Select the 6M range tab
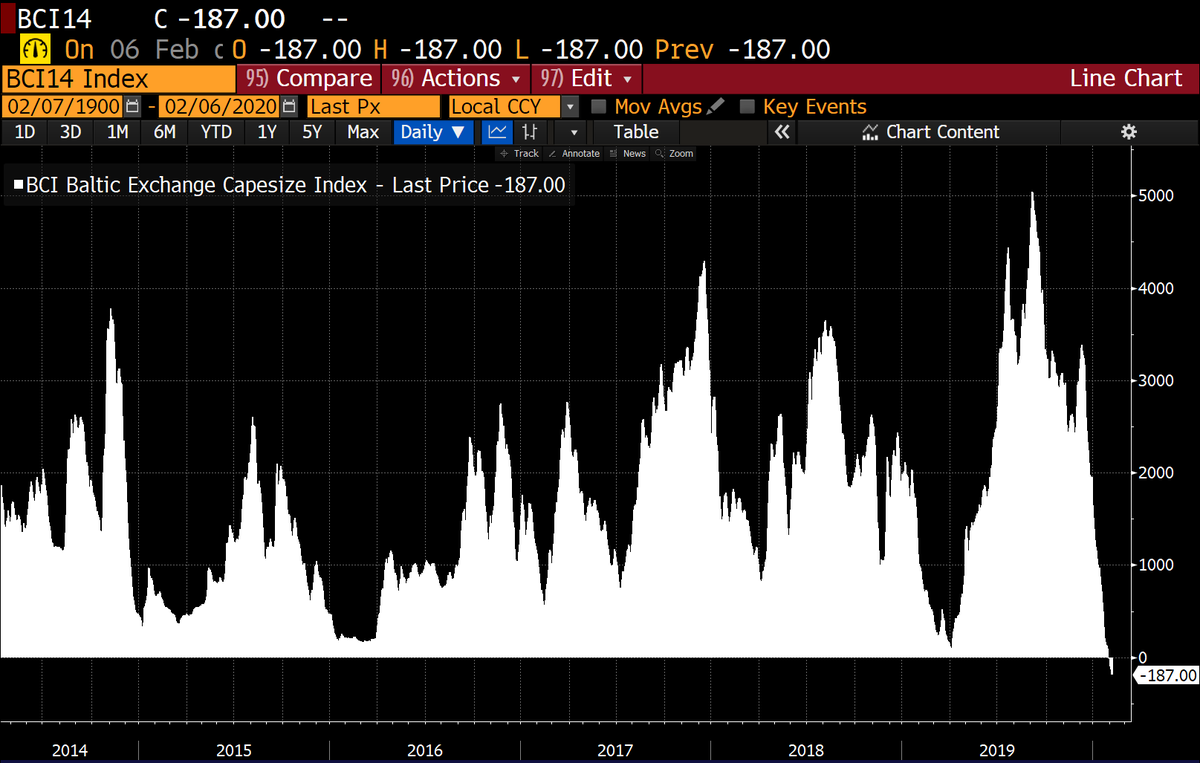 tap(165, 132)
